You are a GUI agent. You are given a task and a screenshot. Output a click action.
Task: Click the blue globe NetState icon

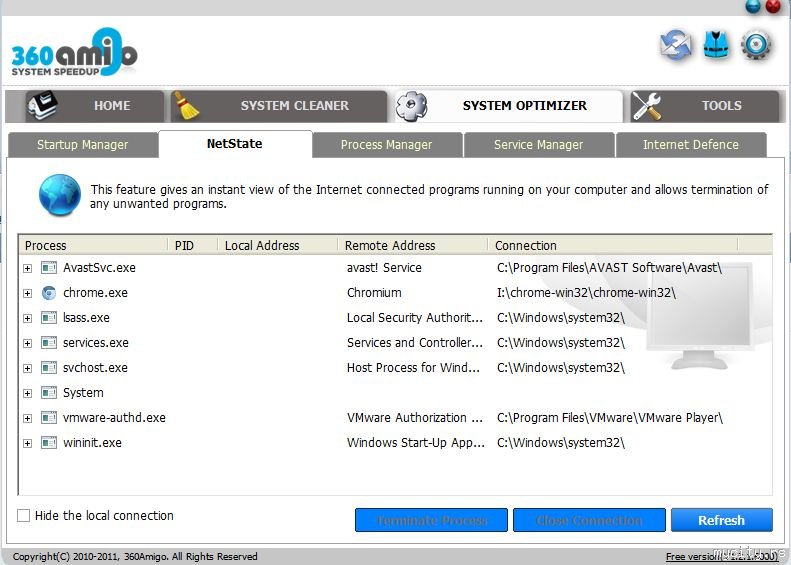pyautogui.click(x=60, y=195)
